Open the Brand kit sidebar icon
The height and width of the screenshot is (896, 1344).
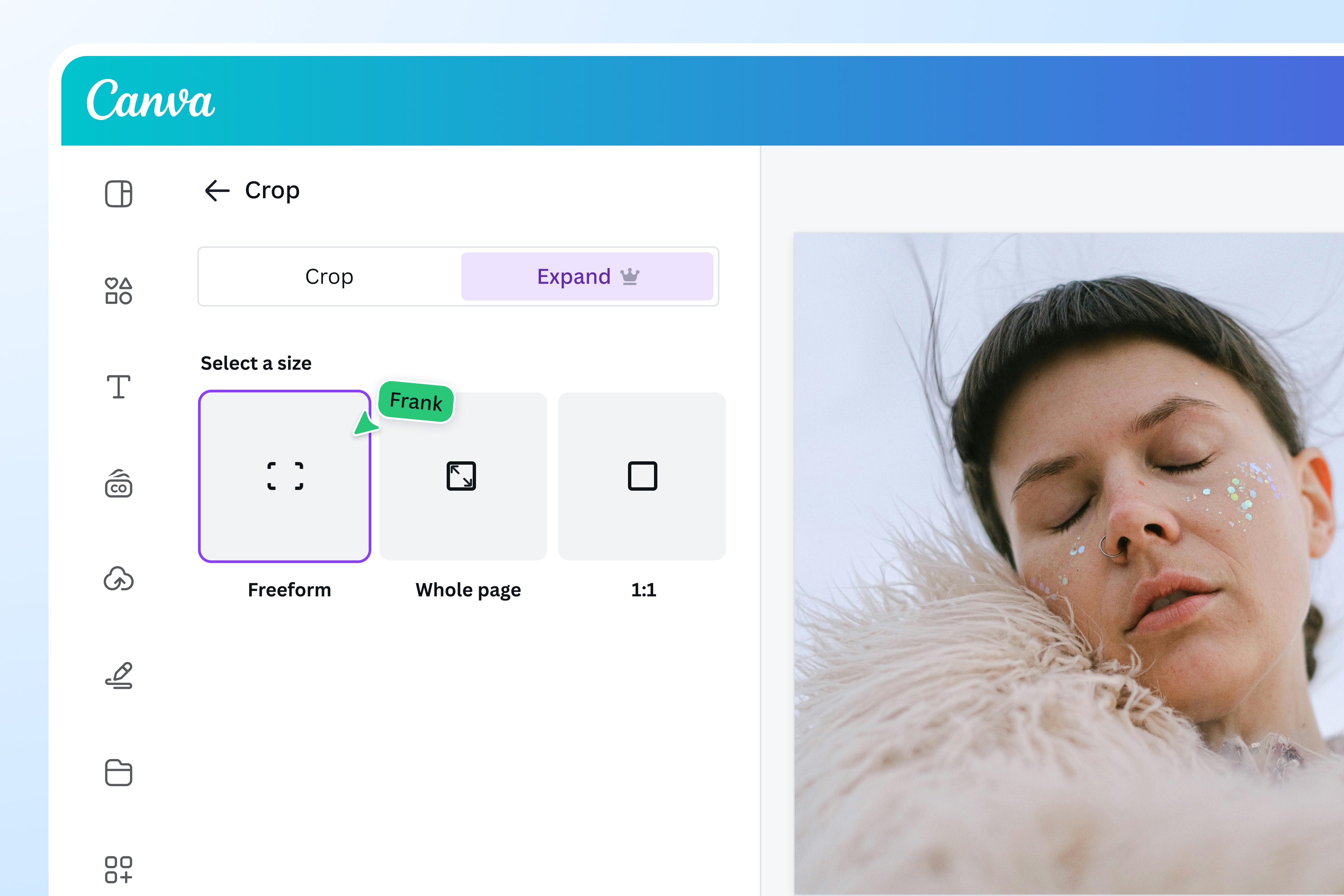tap(118, 484)
